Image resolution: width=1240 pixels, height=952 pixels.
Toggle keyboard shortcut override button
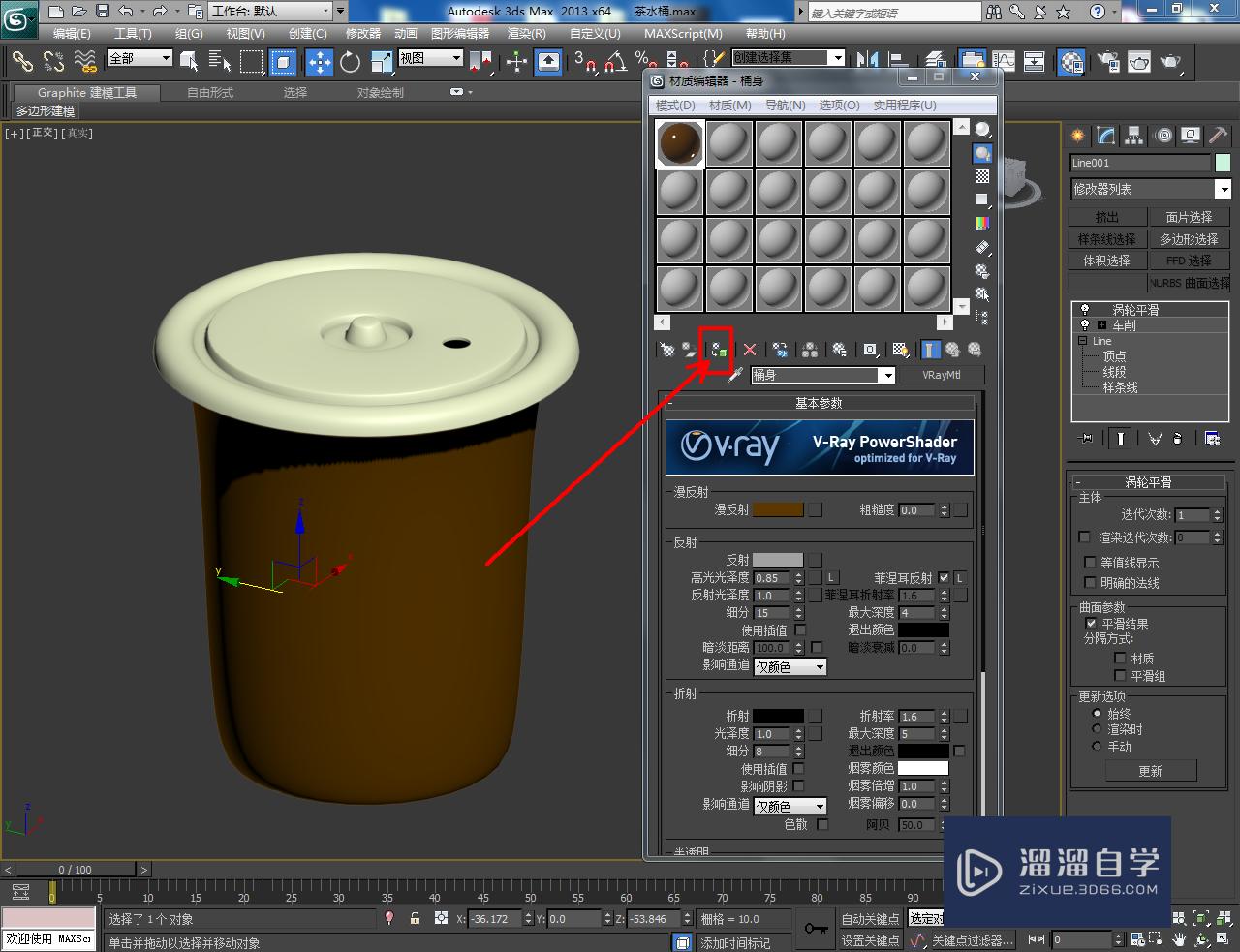point(548,62)
